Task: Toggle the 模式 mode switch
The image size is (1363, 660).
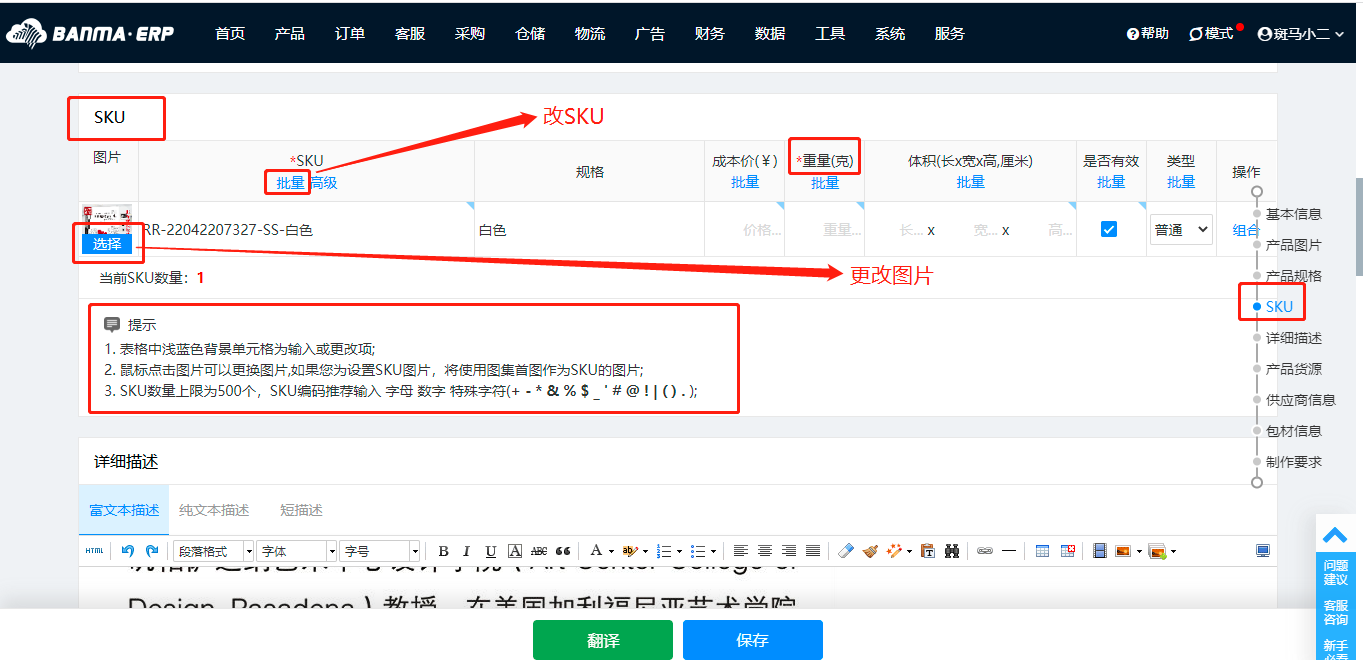Action: (x=1211, y=34)
